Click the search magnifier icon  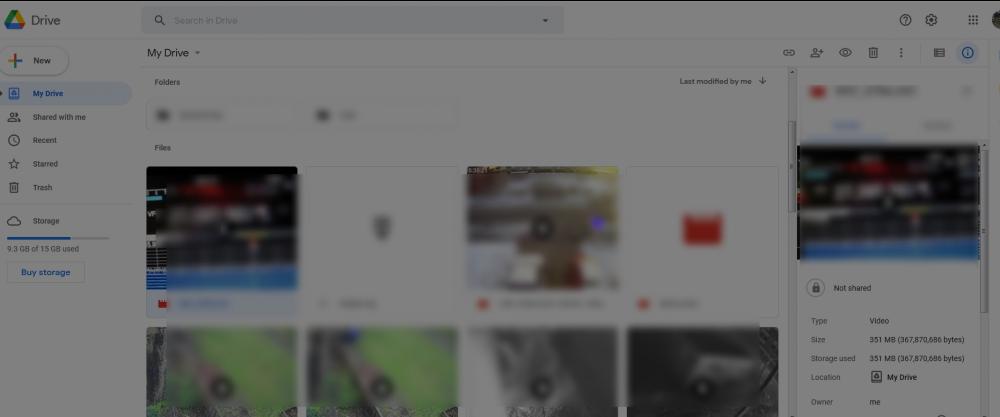159,20
